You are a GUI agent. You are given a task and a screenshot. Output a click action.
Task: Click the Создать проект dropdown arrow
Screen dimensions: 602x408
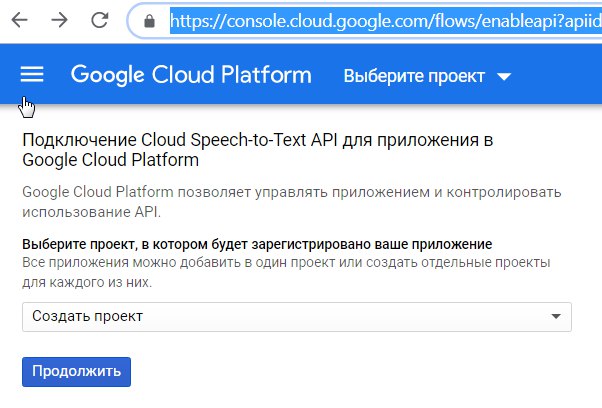556,317
